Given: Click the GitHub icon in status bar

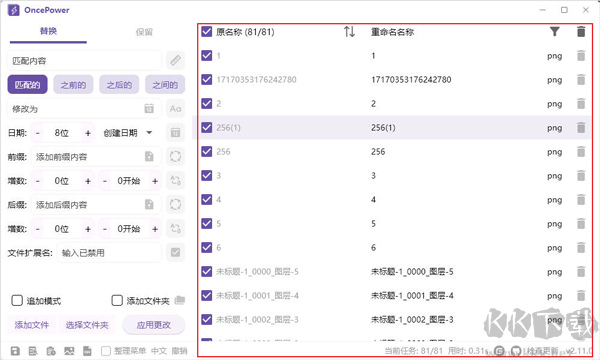Looking at the screenshot, I should tap(516, 351).
